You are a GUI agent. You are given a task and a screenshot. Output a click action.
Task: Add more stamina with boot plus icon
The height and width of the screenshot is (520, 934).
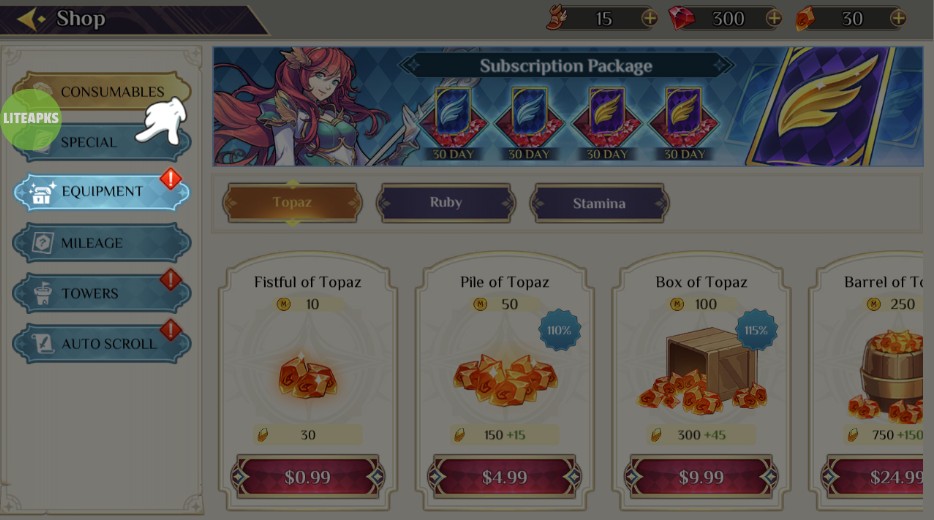[x=649, y=19]
